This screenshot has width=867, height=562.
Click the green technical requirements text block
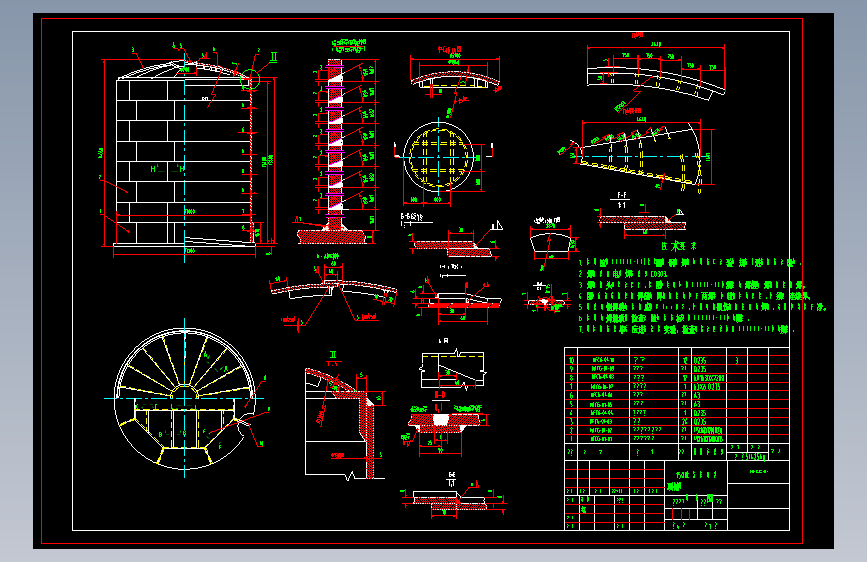(x=701, y=296)
